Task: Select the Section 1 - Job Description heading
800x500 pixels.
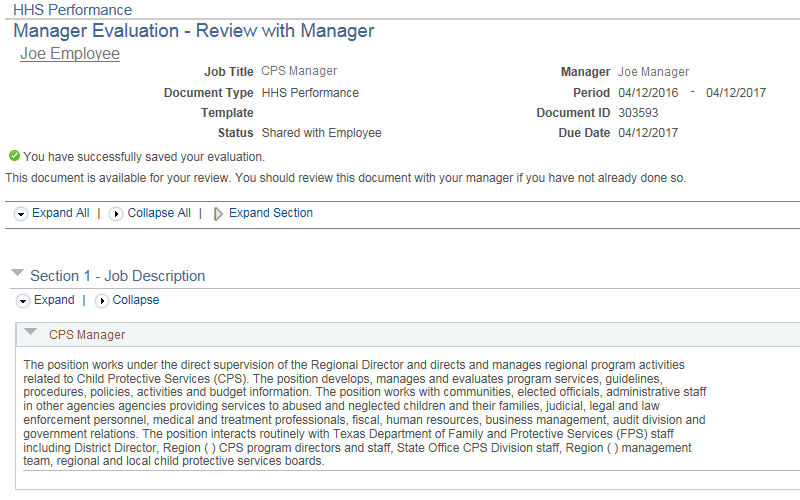Action: click(117, 276)
